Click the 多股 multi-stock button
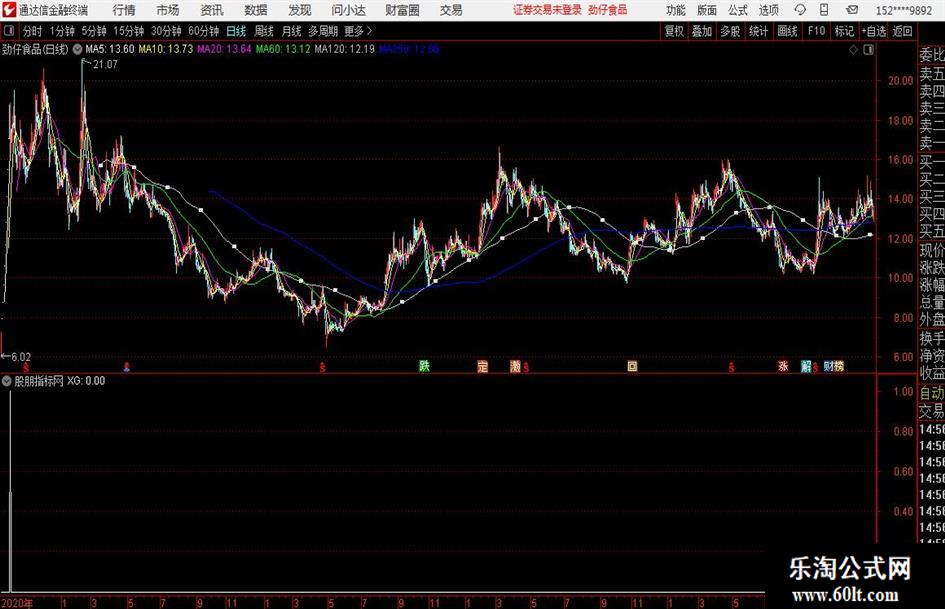The height and width of the screenshot is (609, 945). (730, 31)
